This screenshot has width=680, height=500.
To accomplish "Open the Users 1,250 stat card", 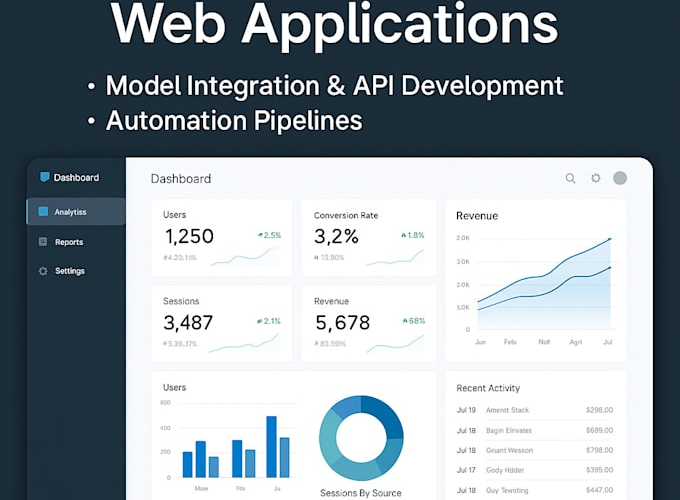I will click(222, 238).
